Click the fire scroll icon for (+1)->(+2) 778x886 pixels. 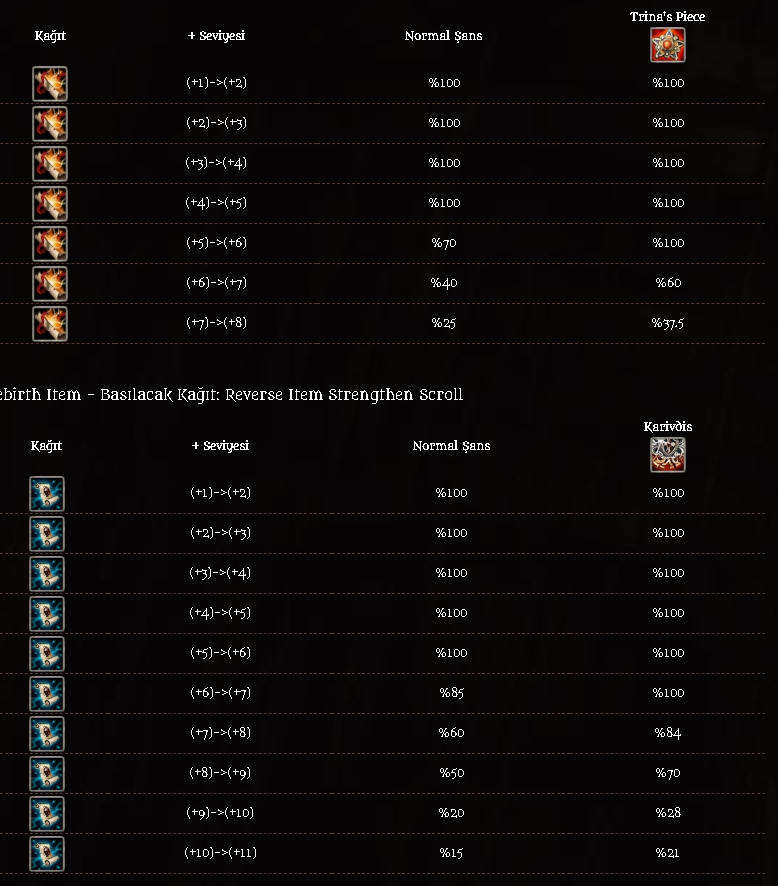click(50, 84)
